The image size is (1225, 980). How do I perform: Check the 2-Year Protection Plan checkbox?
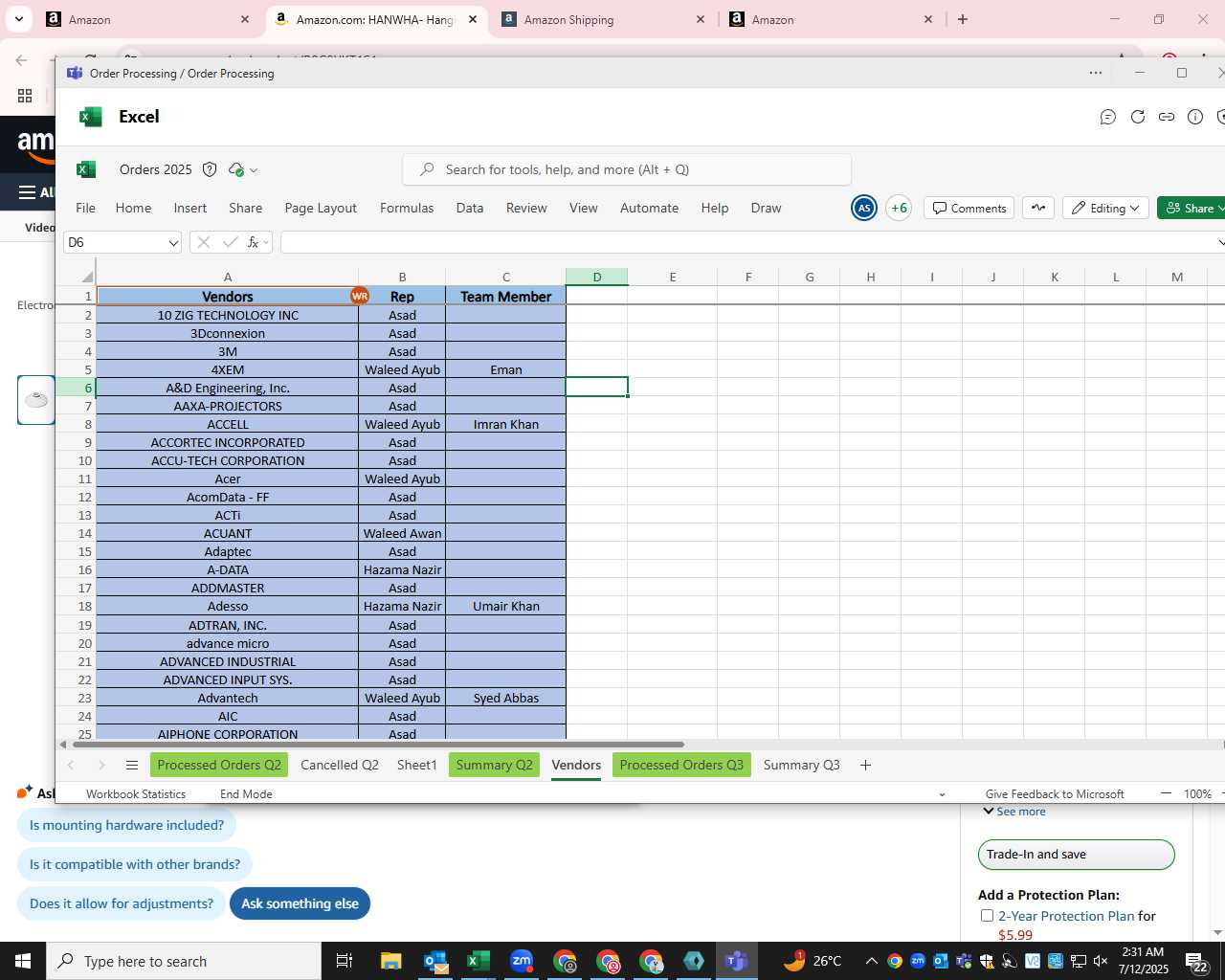(987, 916)
